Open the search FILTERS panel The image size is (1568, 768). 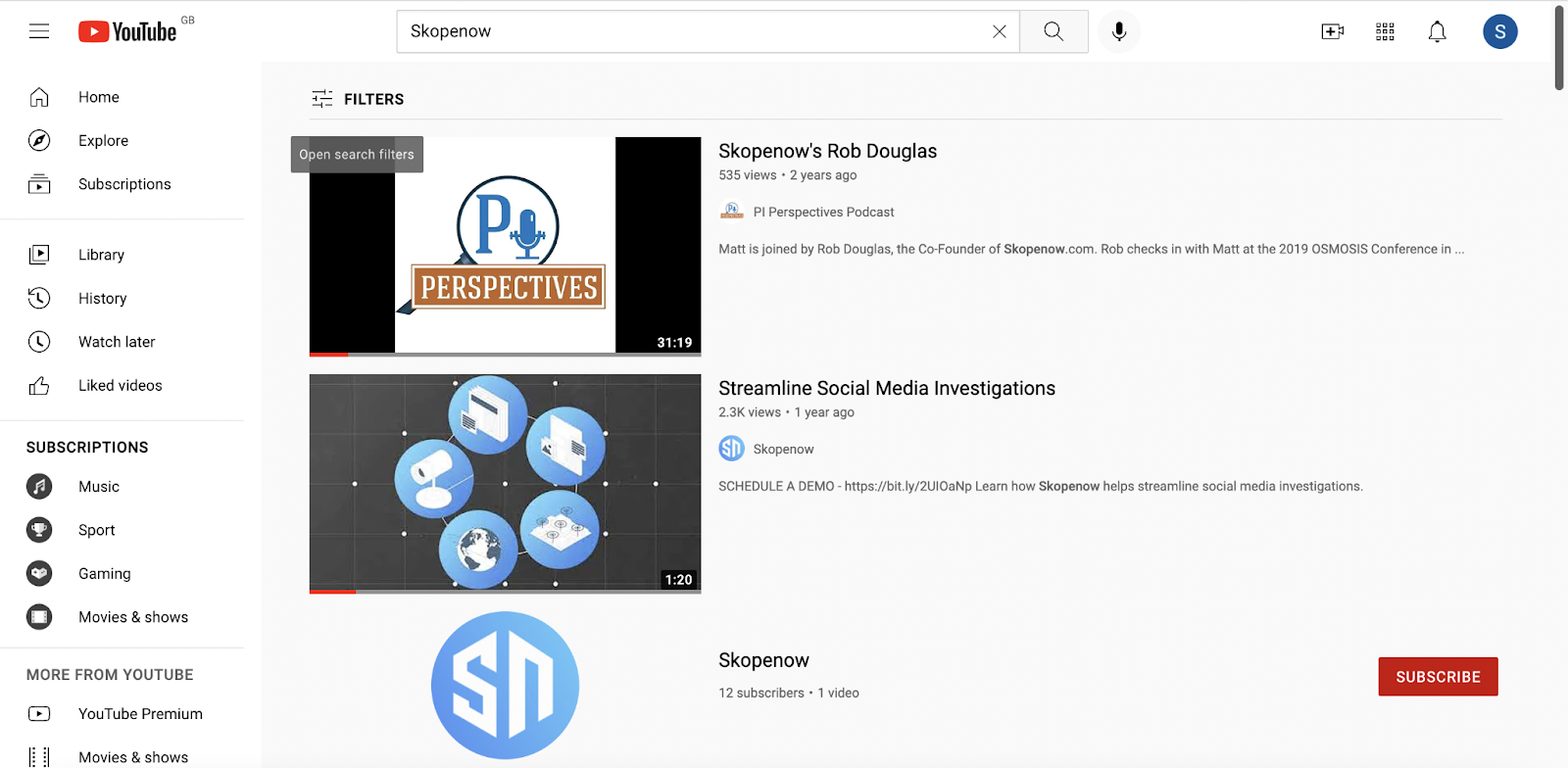358,99
